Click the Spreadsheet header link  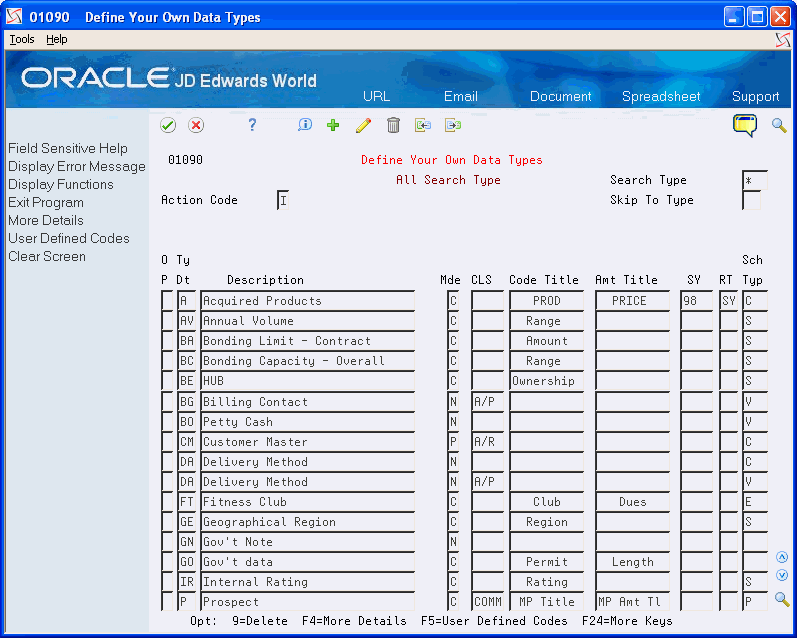pos(661,97)
